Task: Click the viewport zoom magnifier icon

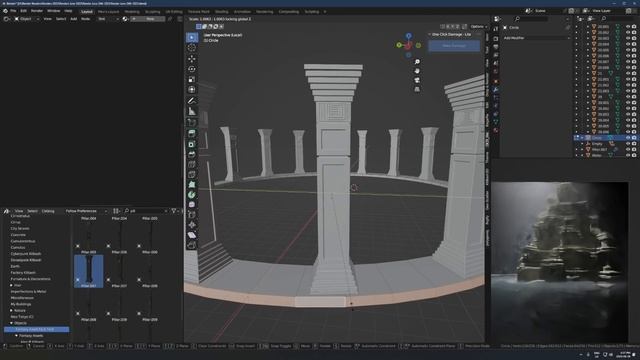Action: click(417, 62)
